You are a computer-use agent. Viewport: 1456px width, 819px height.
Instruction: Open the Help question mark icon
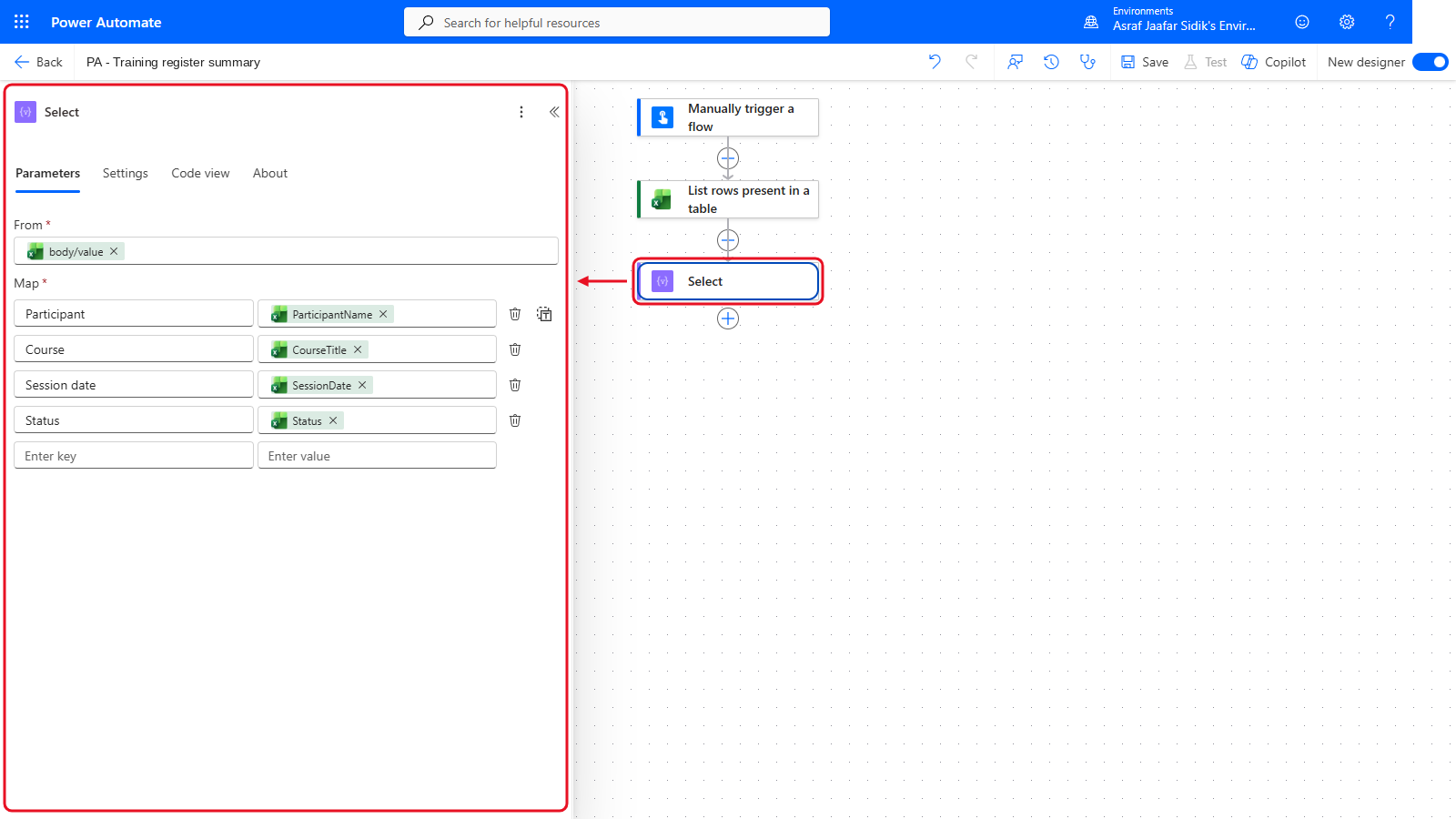1390,22
